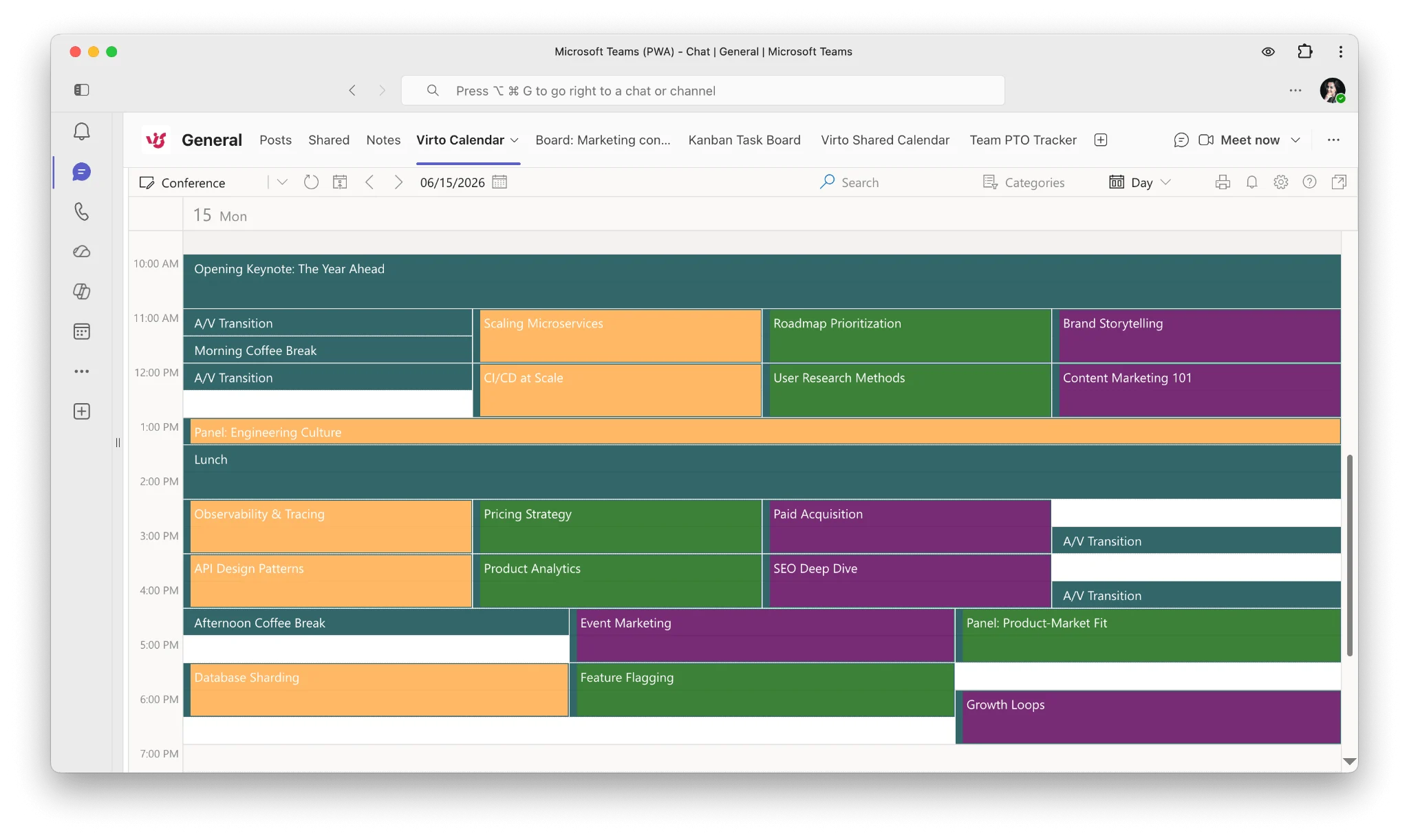
Task: Open the Opening Keynote: The Year Ahead event
Action: pos(762,281)
